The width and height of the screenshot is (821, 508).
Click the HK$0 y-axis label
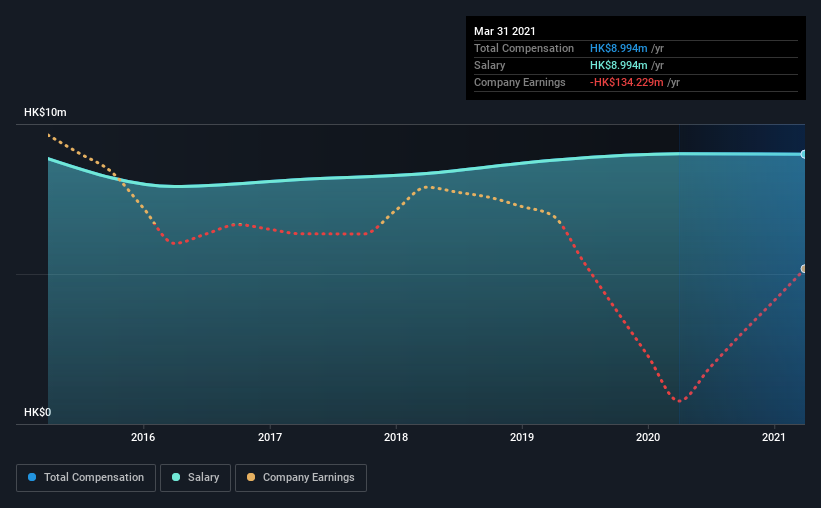37,412
